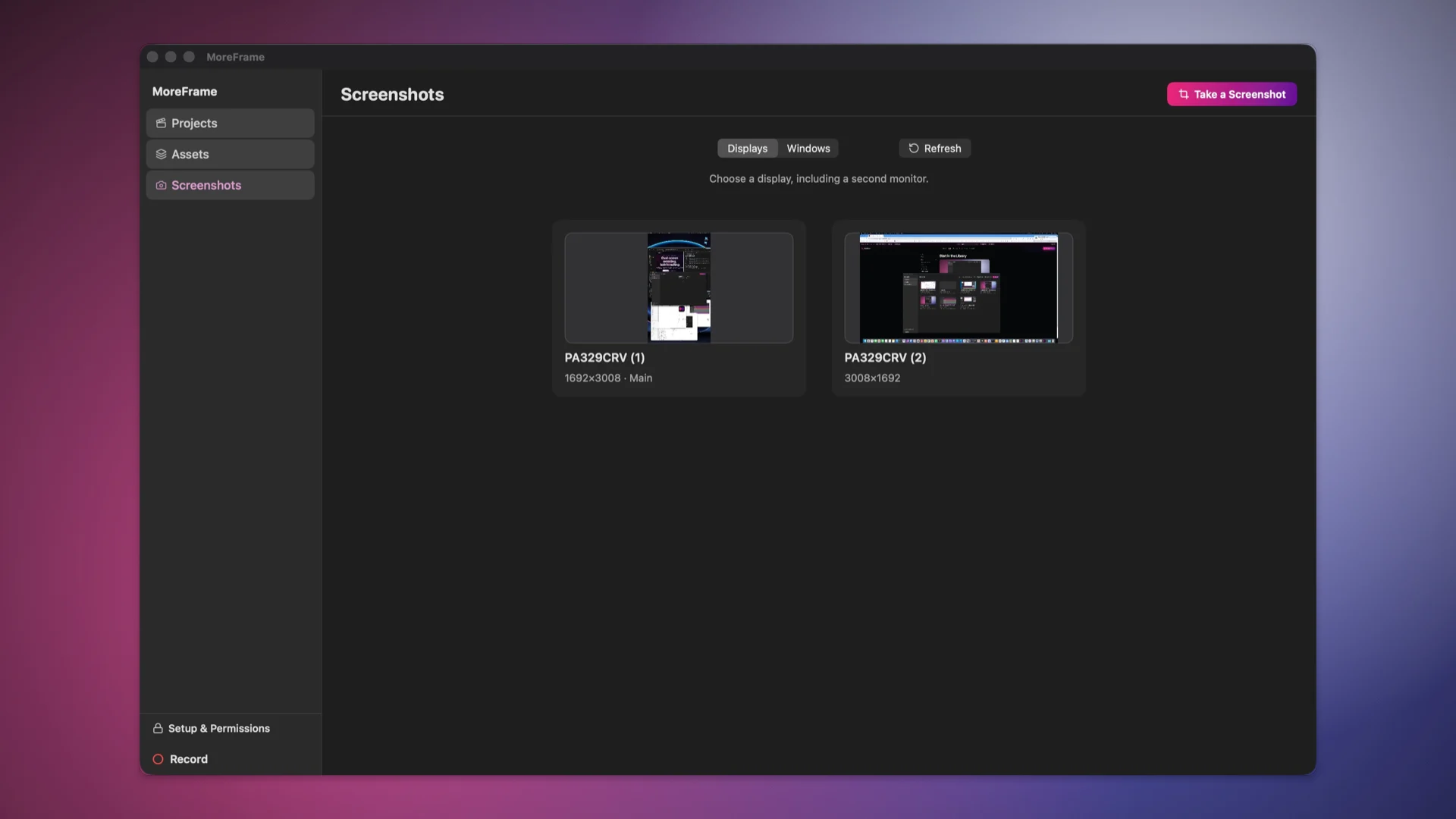
Task: Open the Projects section
Action: pos(230,123)
